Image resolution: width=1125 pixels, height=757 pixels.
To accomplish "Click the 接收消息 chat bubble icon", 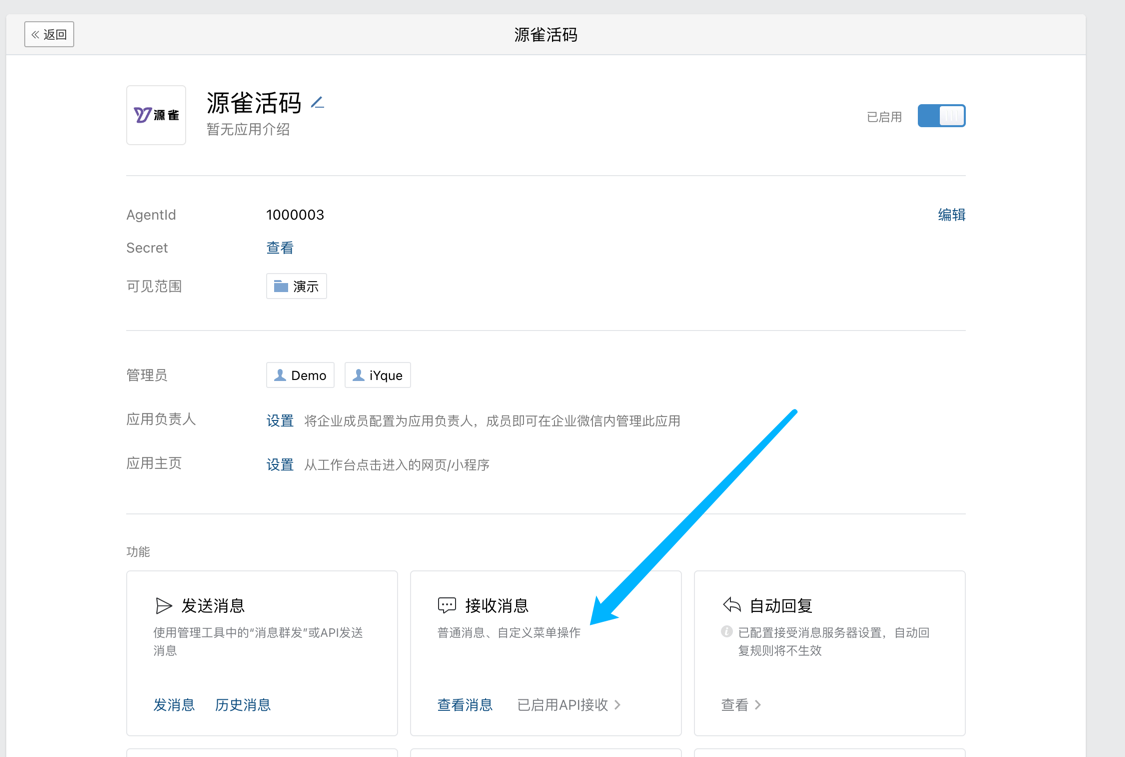I will pos(447,605).
